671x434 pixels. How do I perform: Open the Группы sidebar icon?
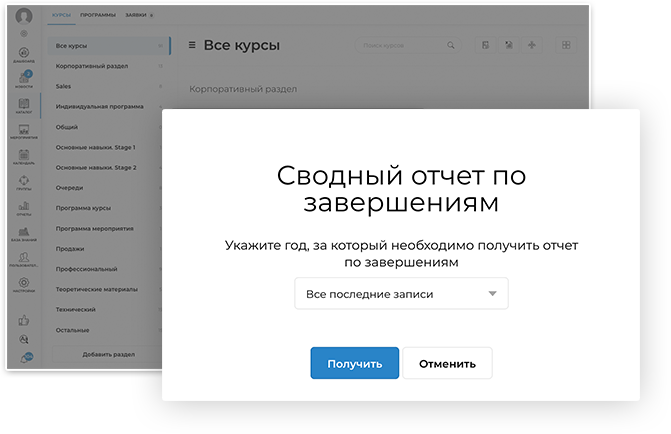[x=24, y=180]
